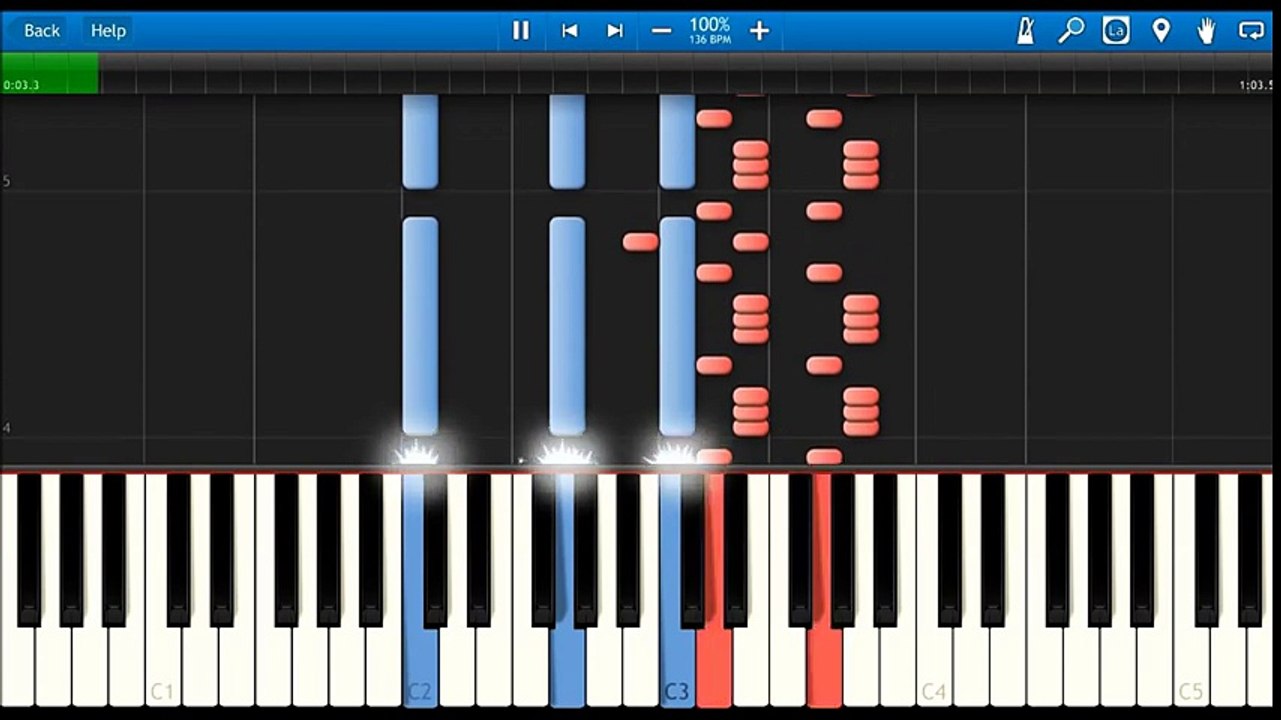Skip back with the previous button
This screenshot has height=720, width=1281.
click(570, 31)
